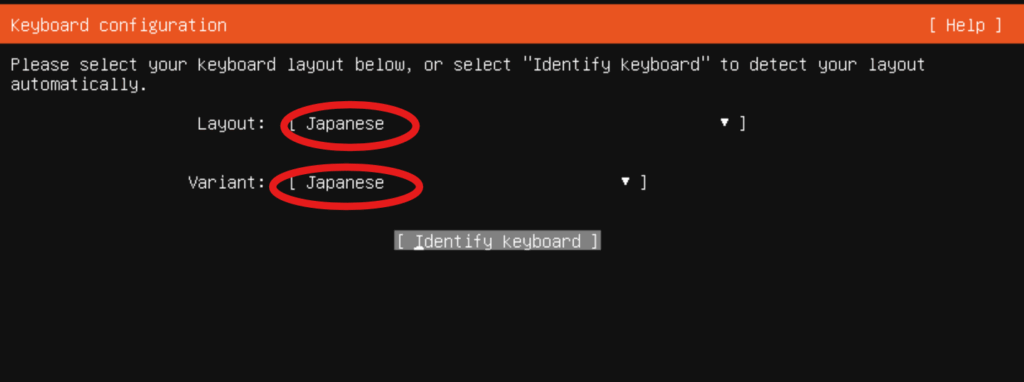Click the closing bracket of Variant selector
Screen dimensions: 1024x382
pos(644,182)
